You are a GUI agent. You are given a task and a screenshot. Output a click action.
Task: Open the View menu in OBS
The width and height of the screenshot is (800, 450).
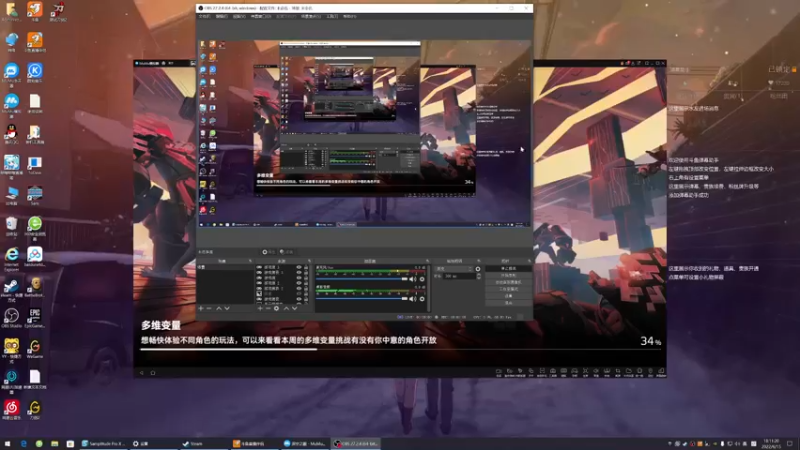coord(239,16)
